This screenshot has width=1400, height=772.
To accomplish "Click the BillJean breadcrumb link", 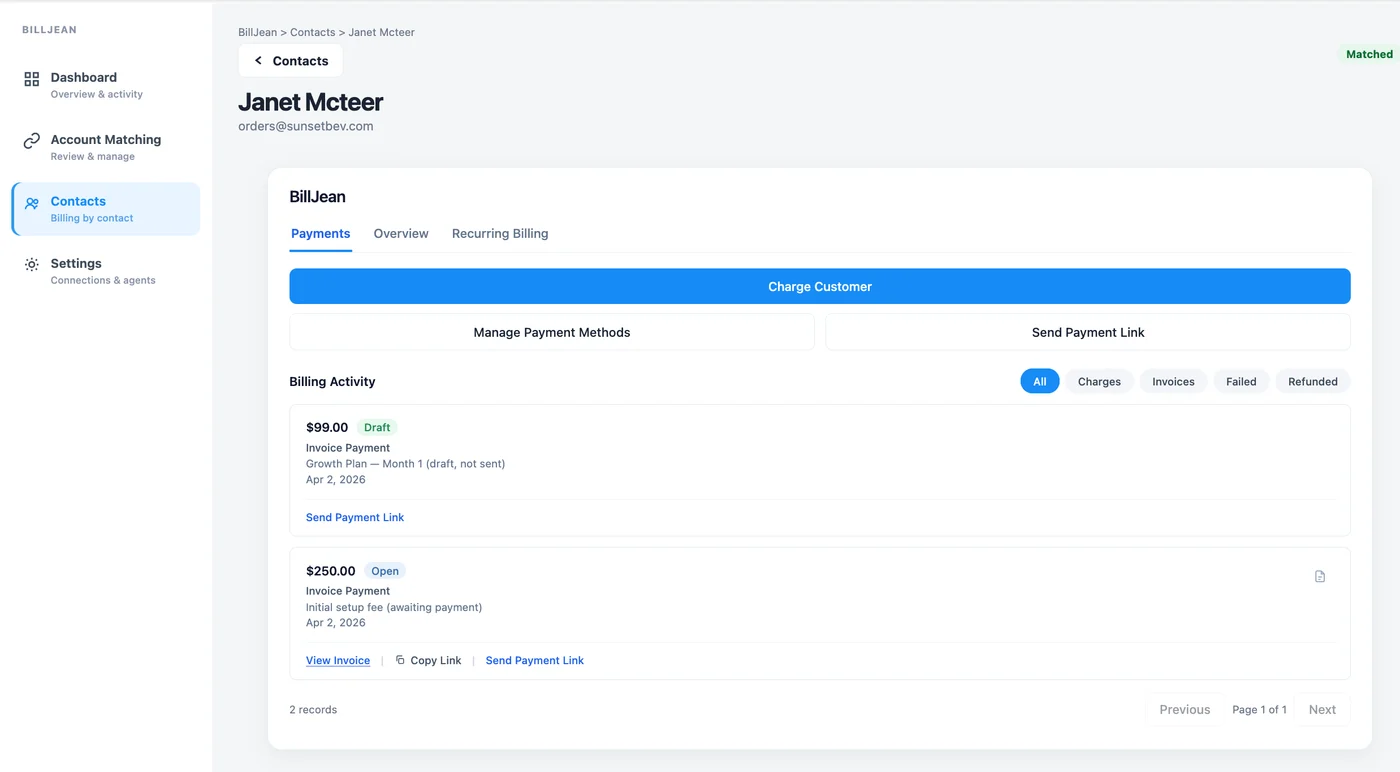I will (257, 32).
